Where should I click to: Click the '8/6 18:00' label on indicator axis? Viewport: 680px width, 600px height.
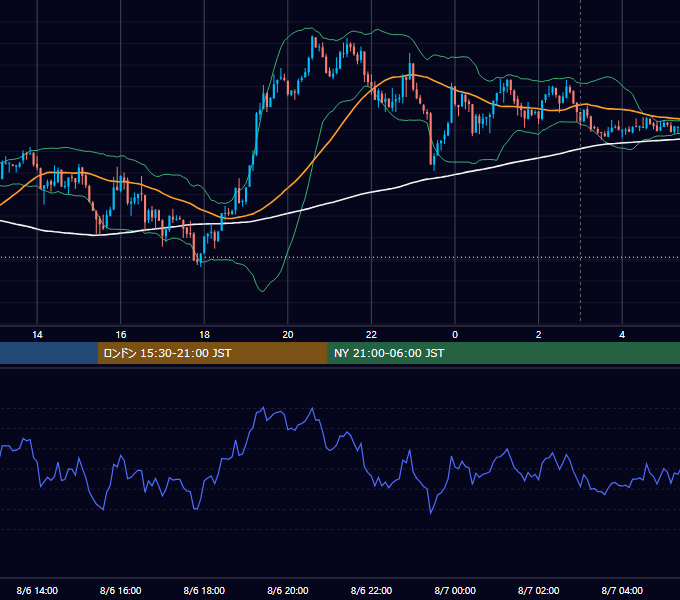point(204,590)
